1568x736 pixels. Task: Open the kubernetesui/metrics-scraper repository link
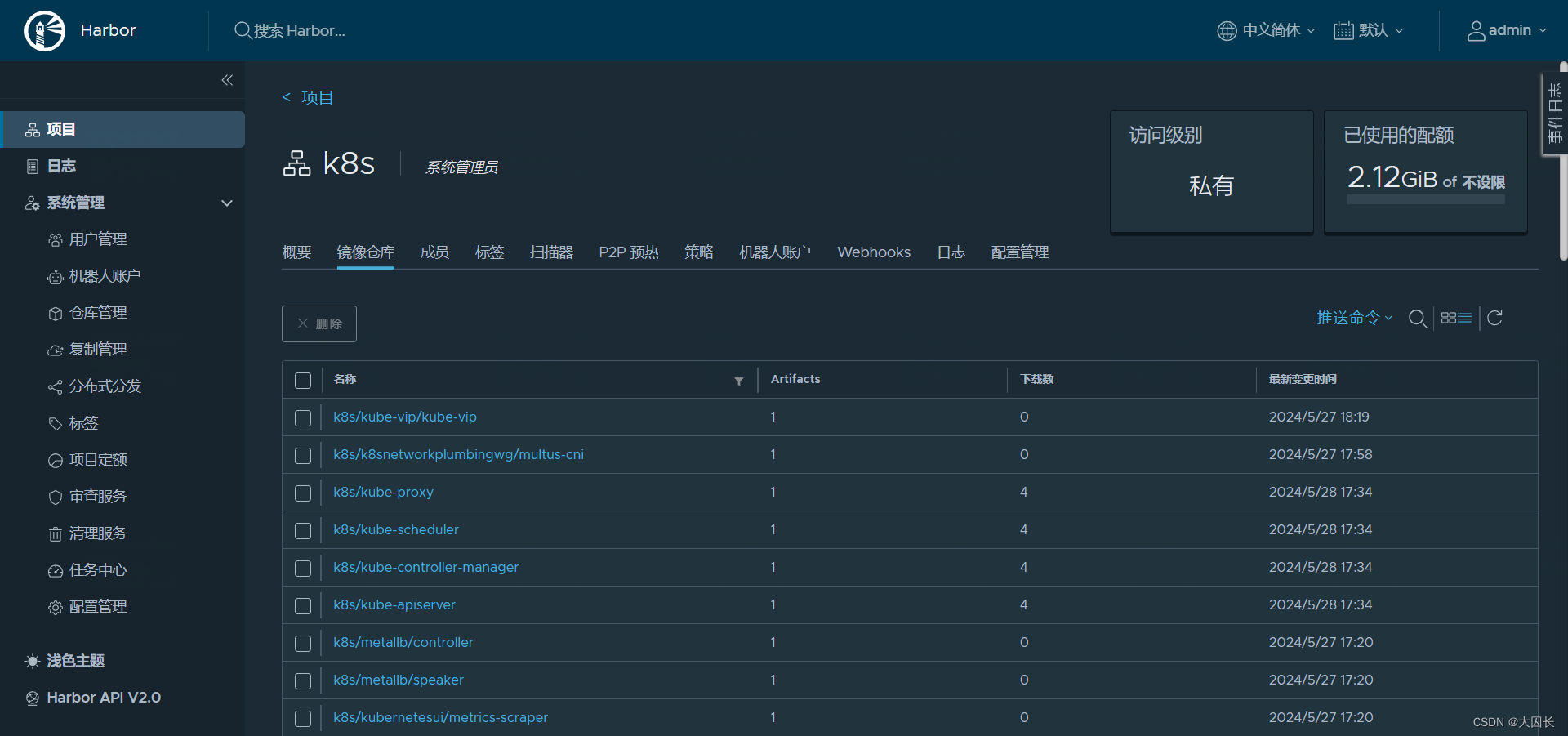(440, 718)
